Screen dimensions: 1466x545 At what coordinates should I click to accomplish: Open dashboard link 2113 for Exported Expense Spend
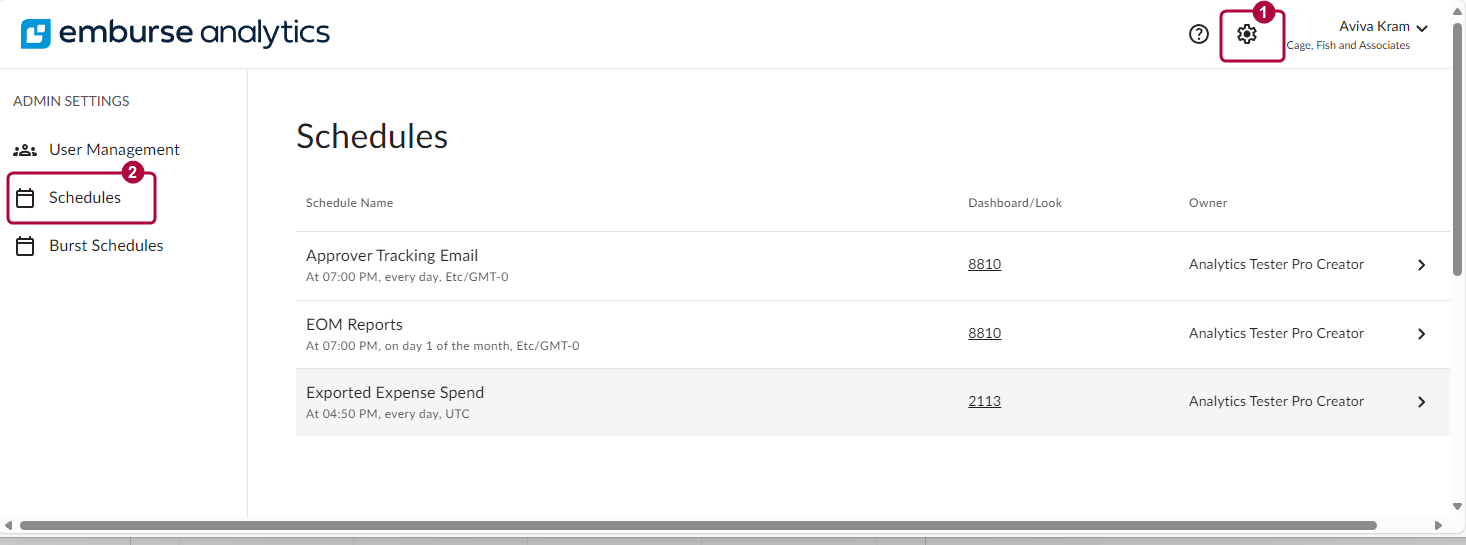(984, 402)
